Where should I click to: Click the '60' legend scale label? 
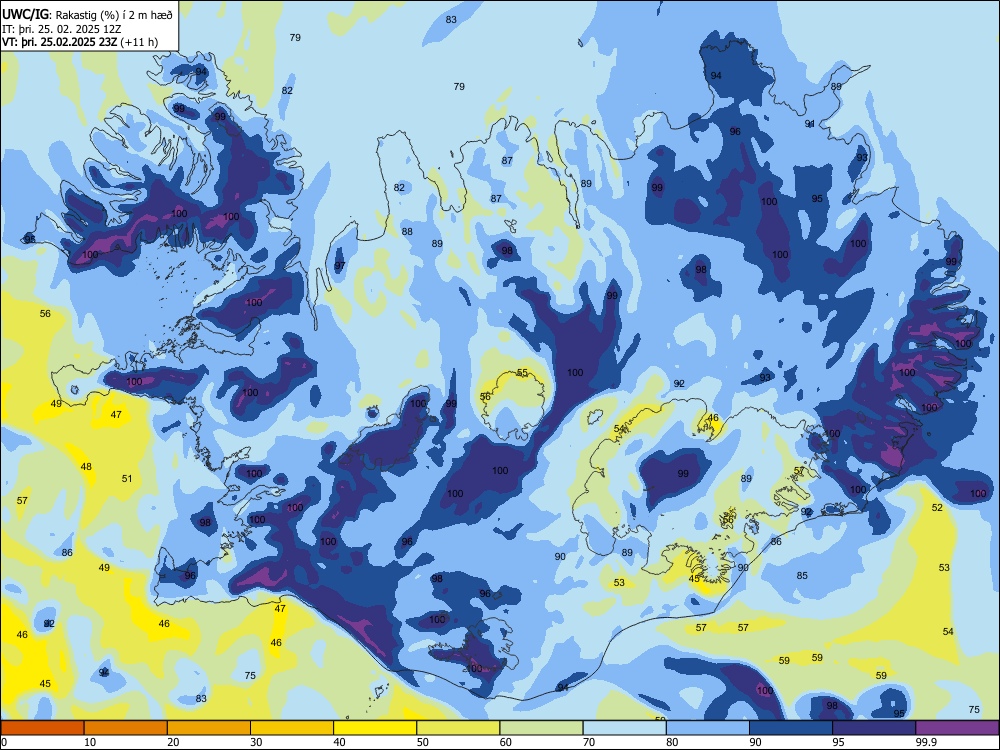coord(506,742)
